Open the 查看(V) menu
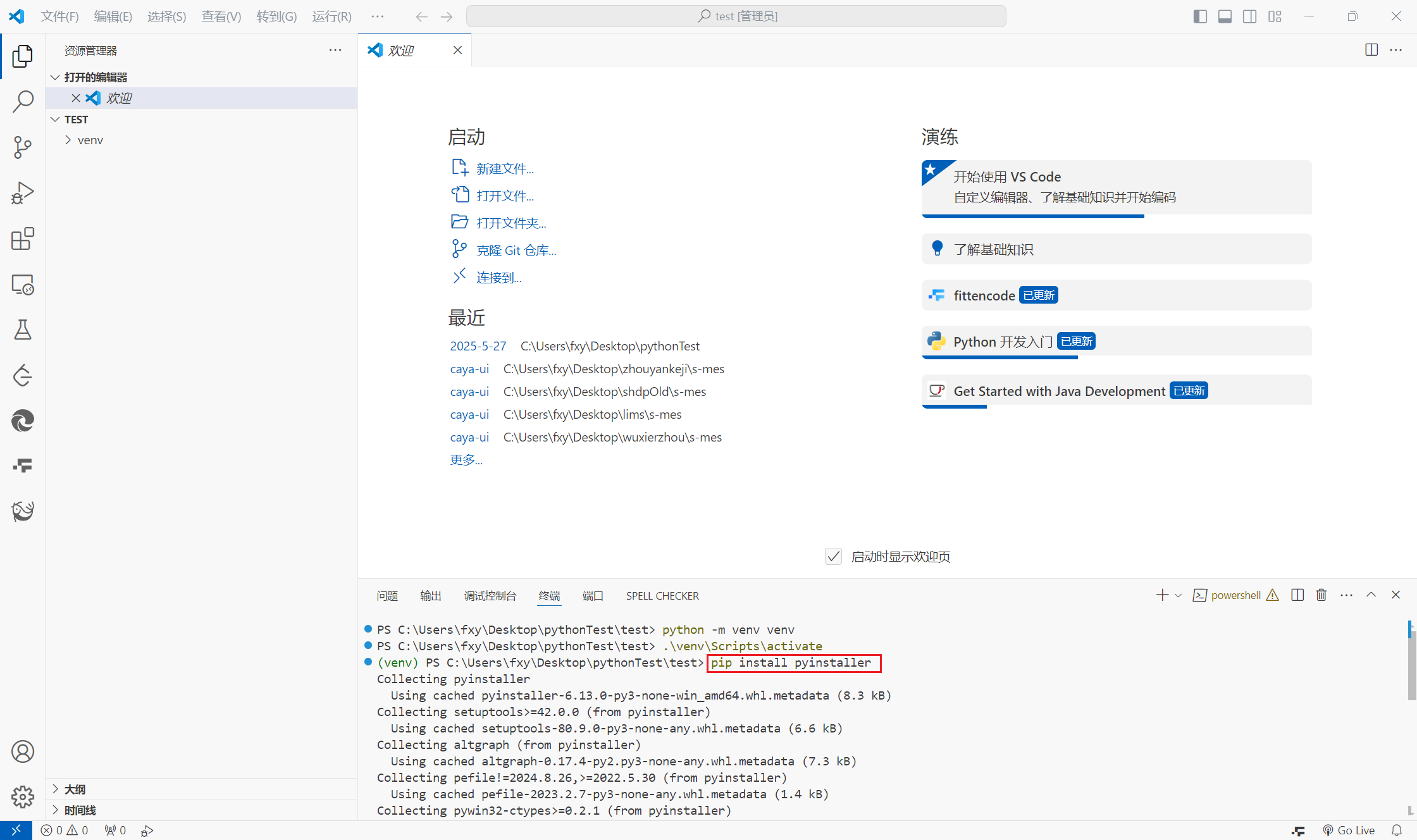Viewport: 1417px width, 840px height. tap(221, 16)
